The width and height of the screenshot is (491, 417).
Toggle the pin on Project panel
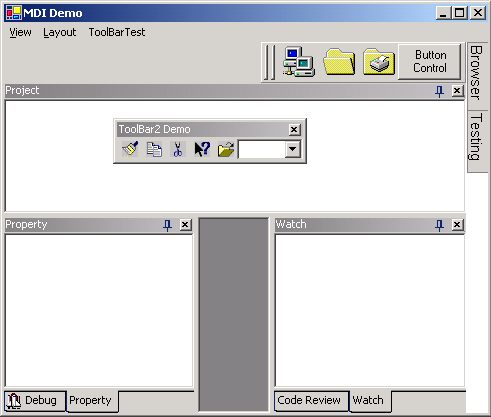pos(440,91)
